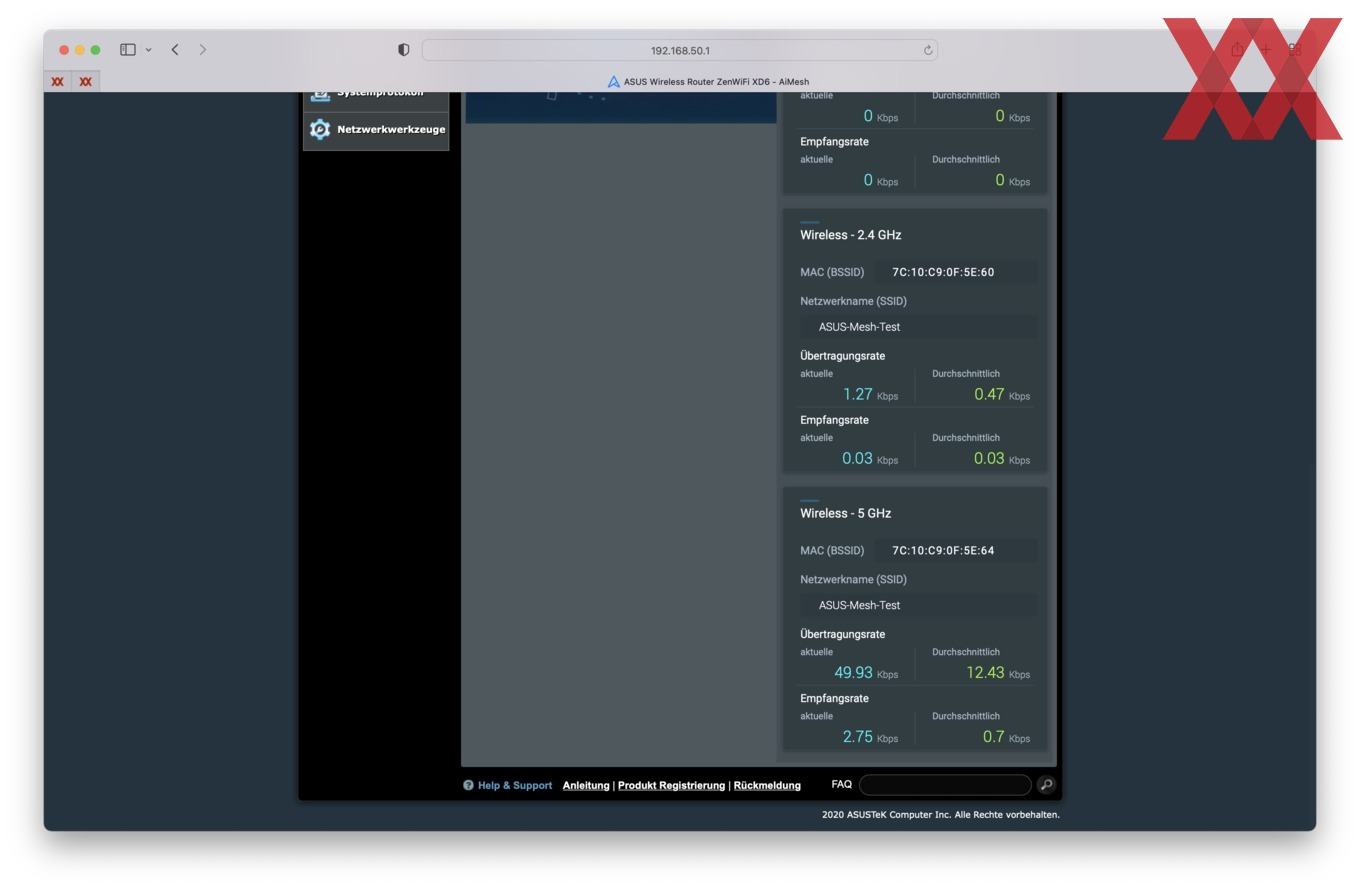Click the 0.47 Kbps average transmit rate
This screenshot has width=1360, height=889.
(1002, 395)
